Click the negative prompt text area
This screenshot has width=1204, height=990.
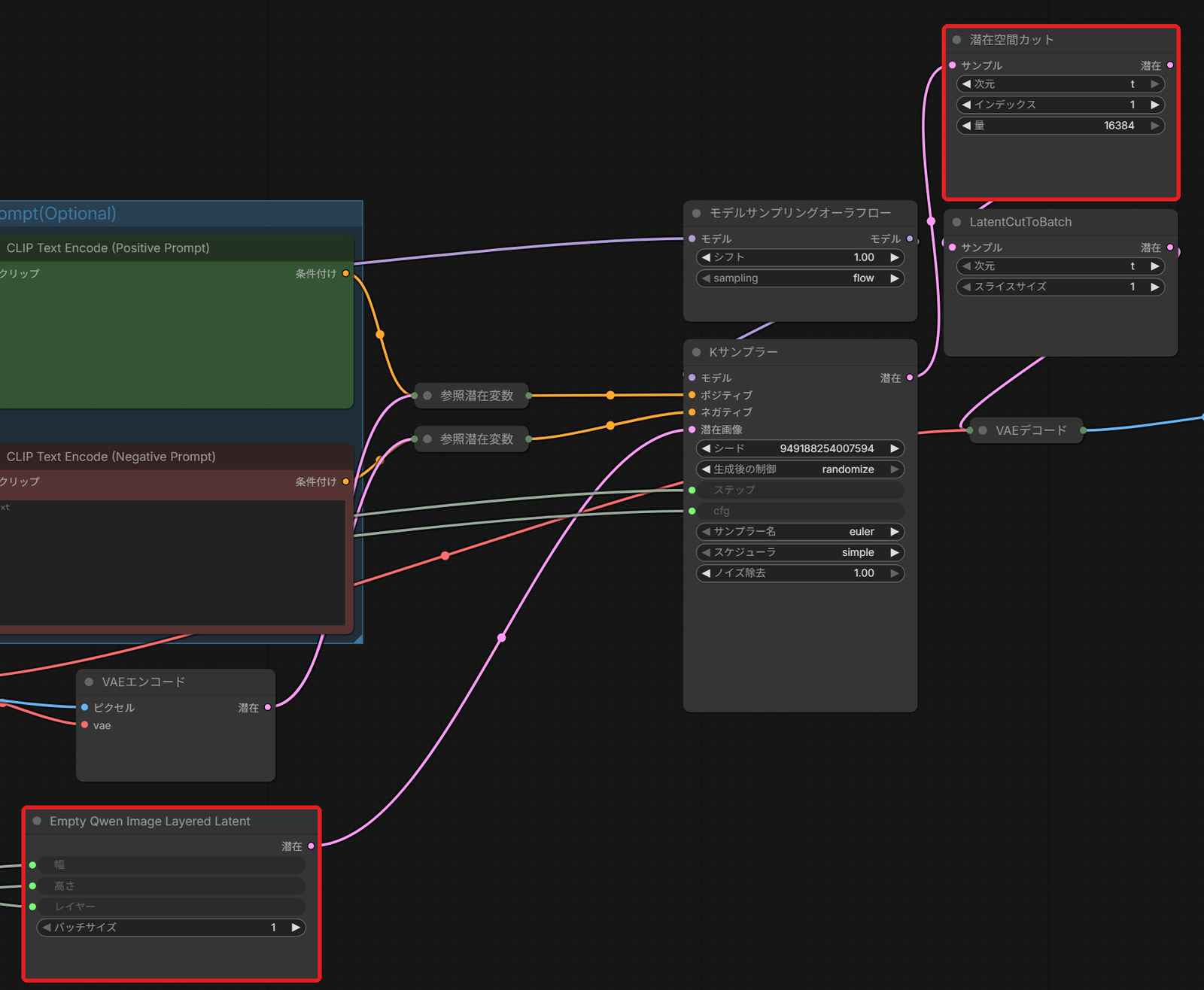point(172,561)
